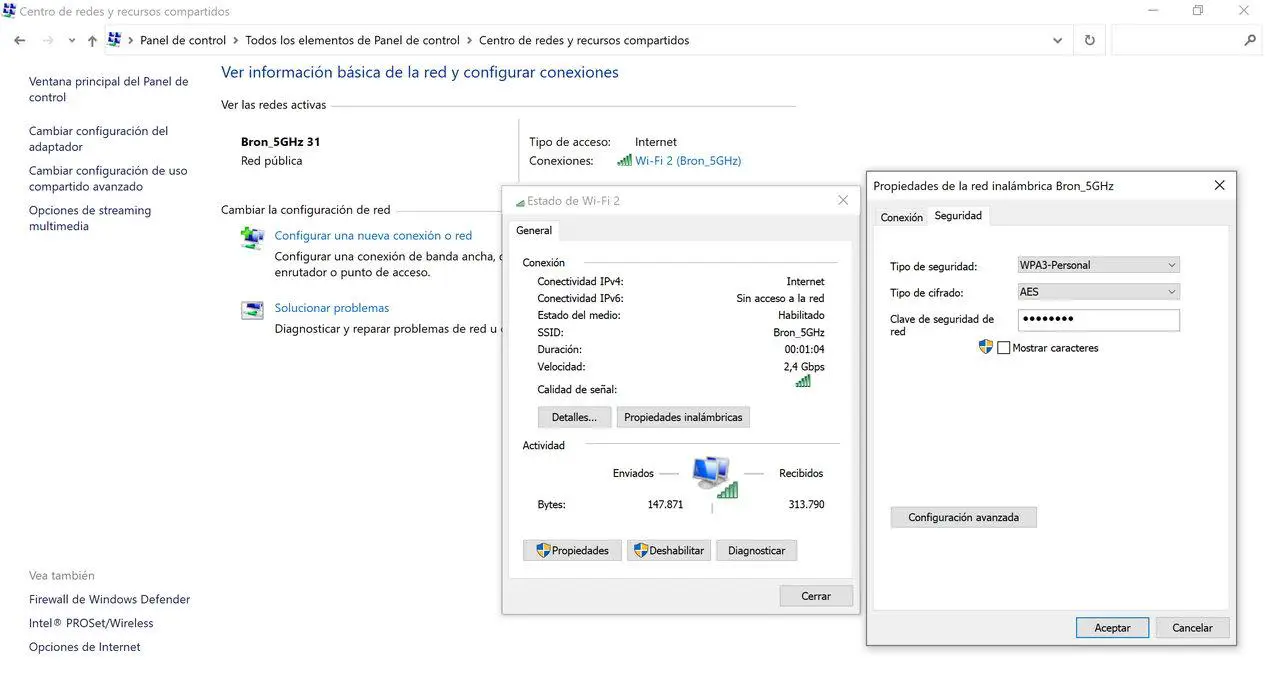Click the troubleshoot problems icon

click(x=252, y=310)
